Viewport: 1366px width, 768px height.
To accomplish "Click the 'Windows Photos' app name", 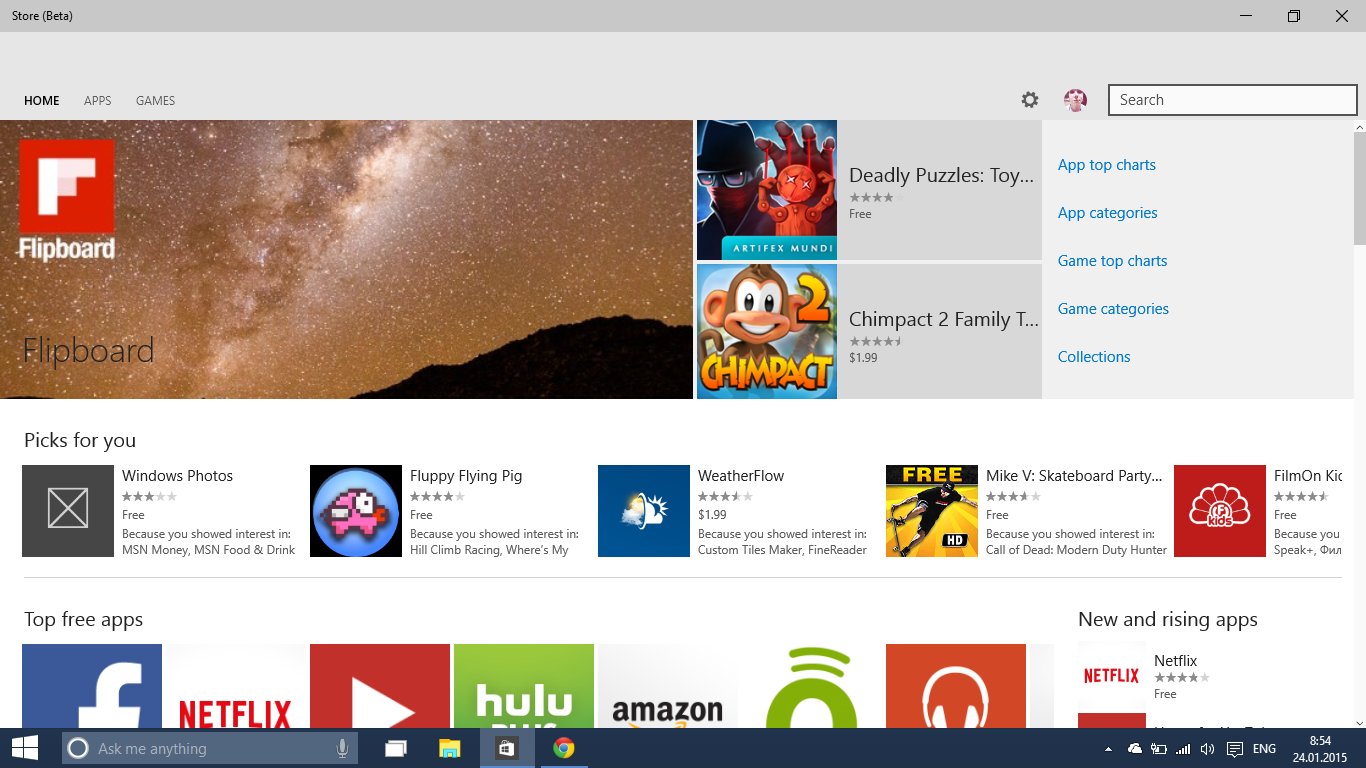I will point(177,476).
